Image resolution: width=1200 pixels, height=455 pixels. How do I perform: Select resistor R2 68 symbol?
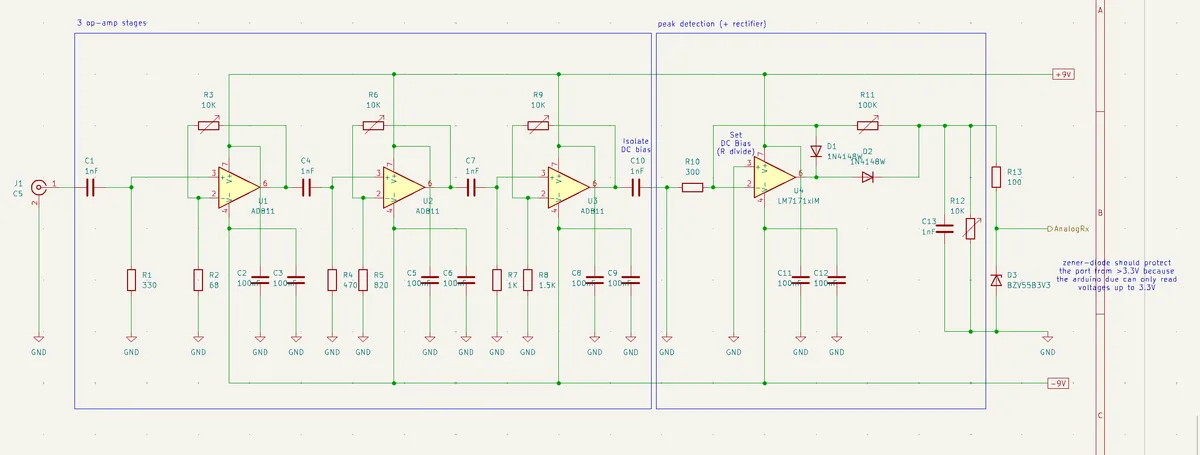(198, 279)
